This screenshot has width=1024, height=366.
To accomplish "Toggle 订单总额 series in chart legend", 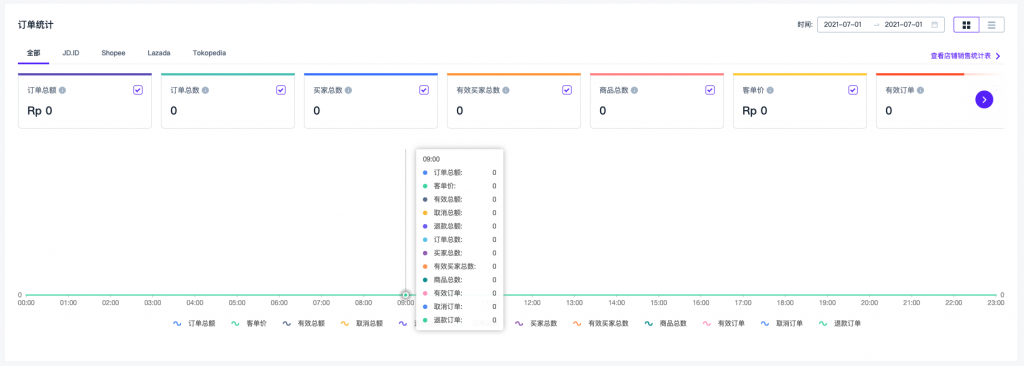I will (x=193, y=324).
